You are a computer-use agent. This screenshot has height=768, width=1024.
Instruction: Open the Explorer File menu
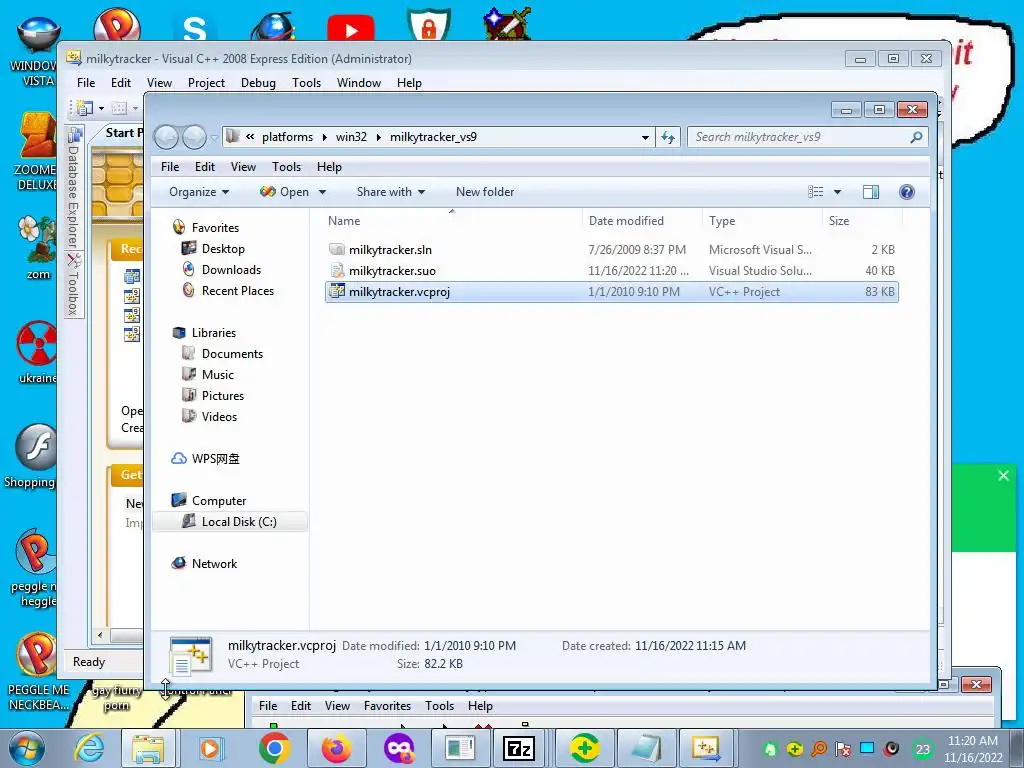[170, 167]
